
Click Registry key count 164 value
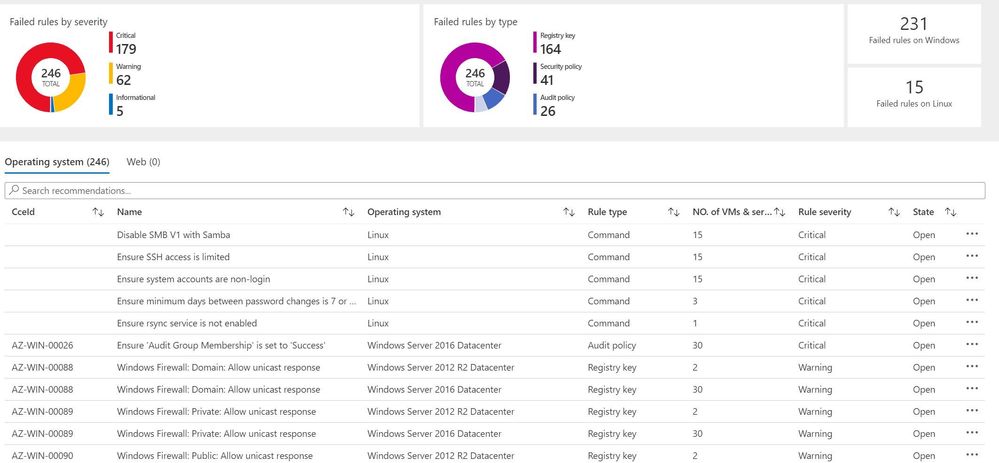(550, 49)
